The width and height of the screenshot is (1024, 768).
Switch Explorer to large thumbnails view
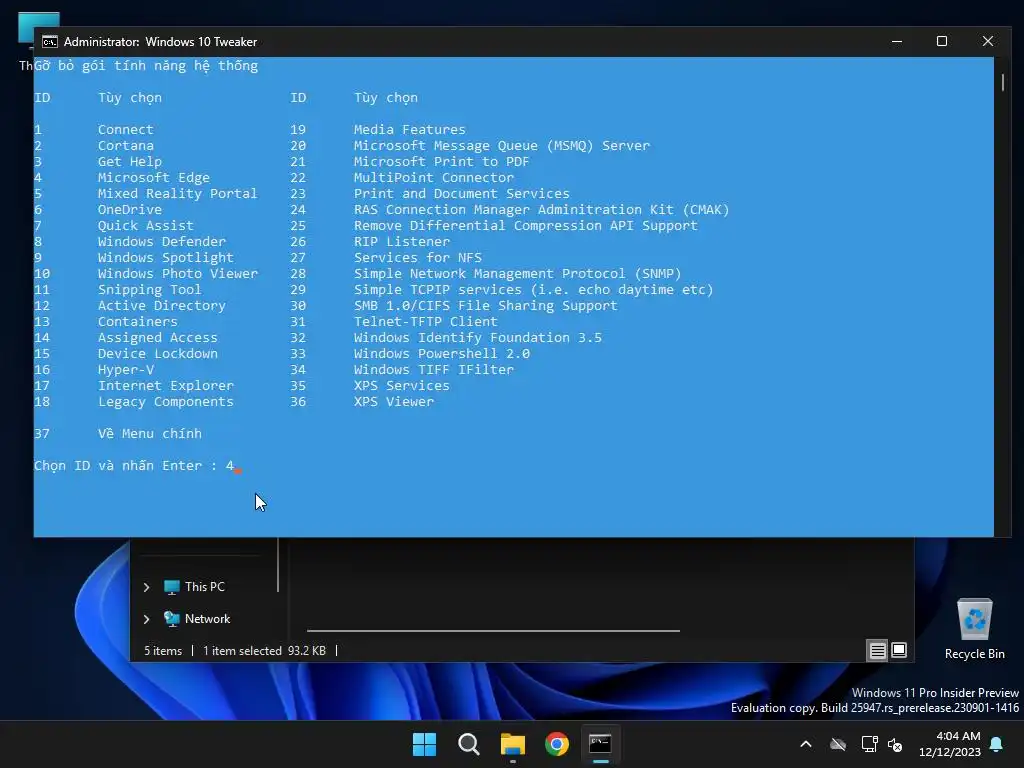(899, 650)
